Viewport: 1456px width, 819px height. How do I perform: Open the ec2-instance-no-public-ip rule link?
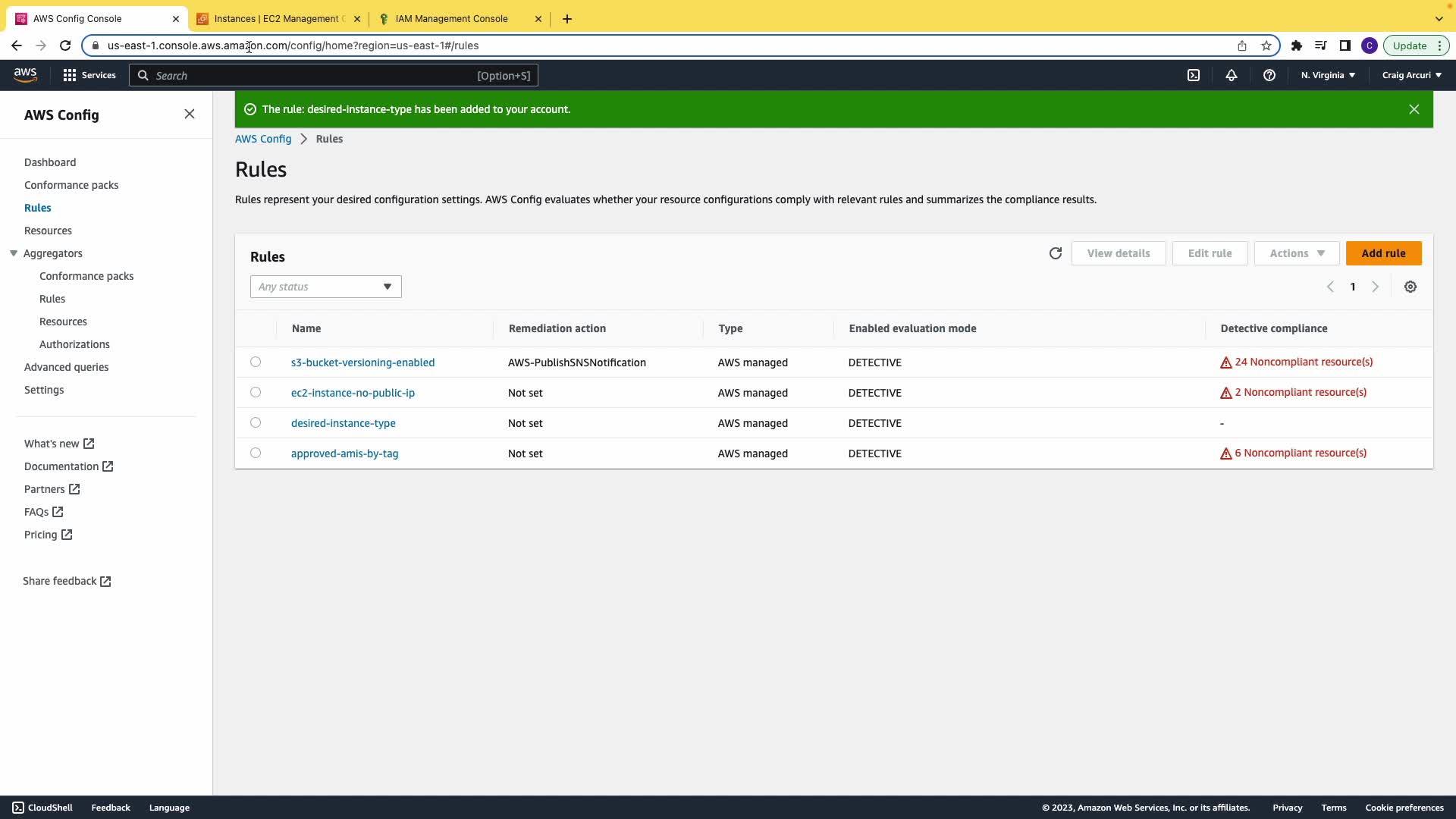tap(353, 393)
